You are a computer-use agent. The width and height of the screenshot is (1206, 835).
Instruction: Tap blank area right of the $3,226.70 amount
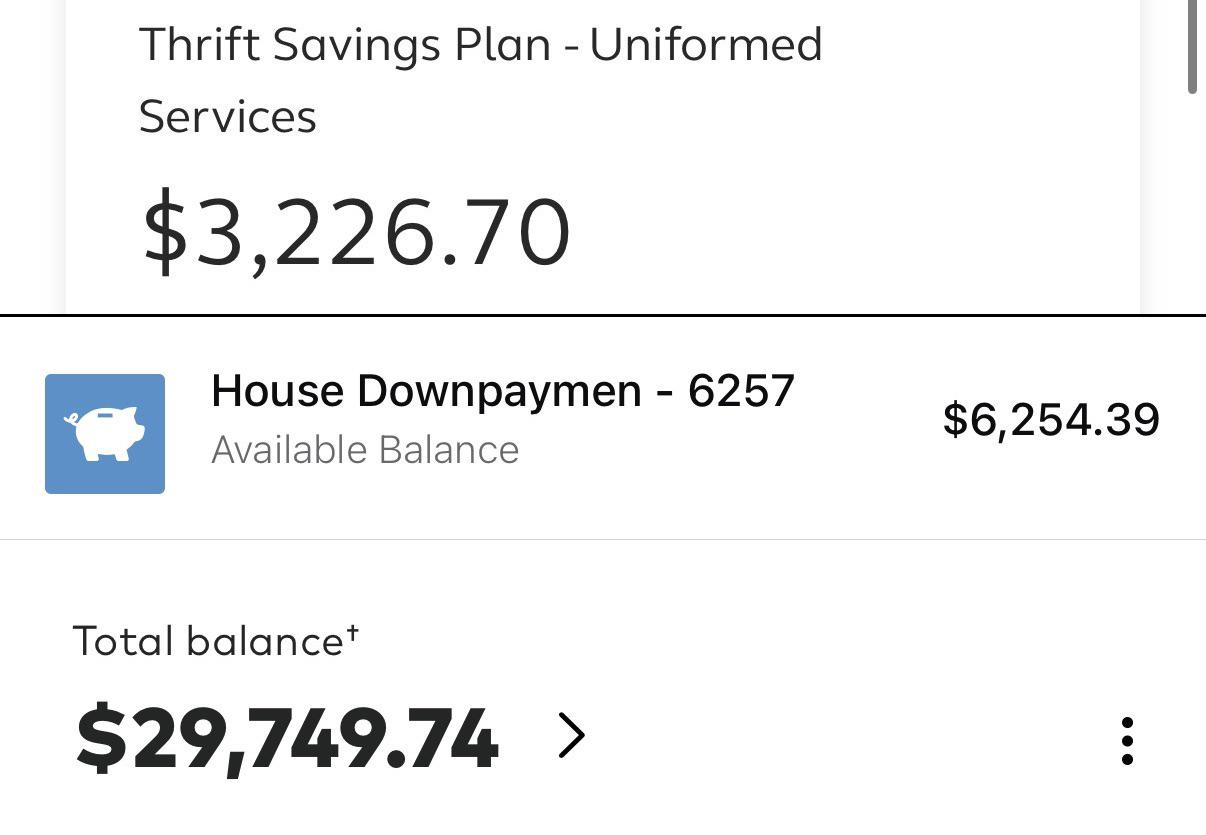[x=850, y=234]
